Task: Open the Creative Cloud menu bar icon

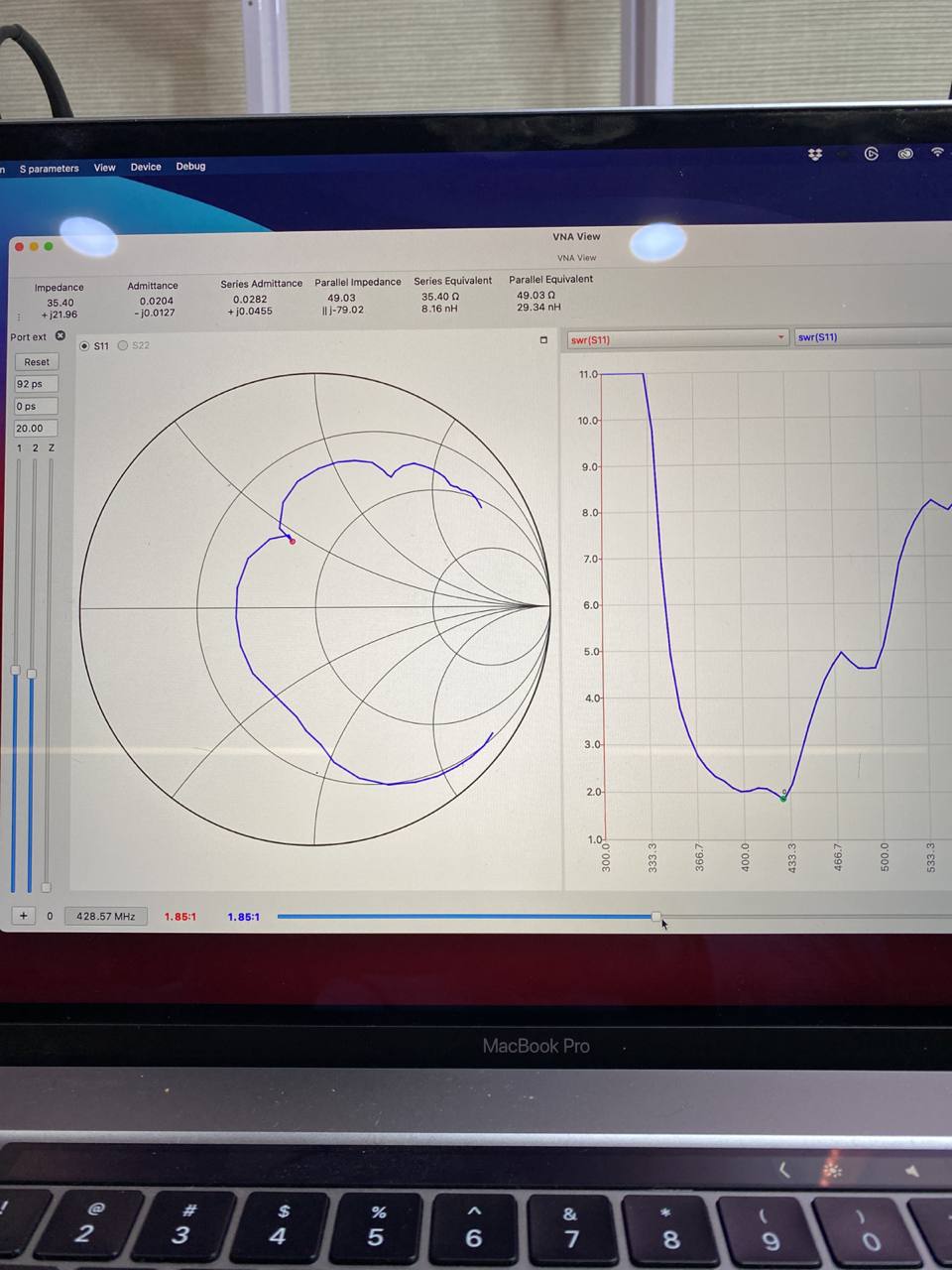Action: coord(905,154)
